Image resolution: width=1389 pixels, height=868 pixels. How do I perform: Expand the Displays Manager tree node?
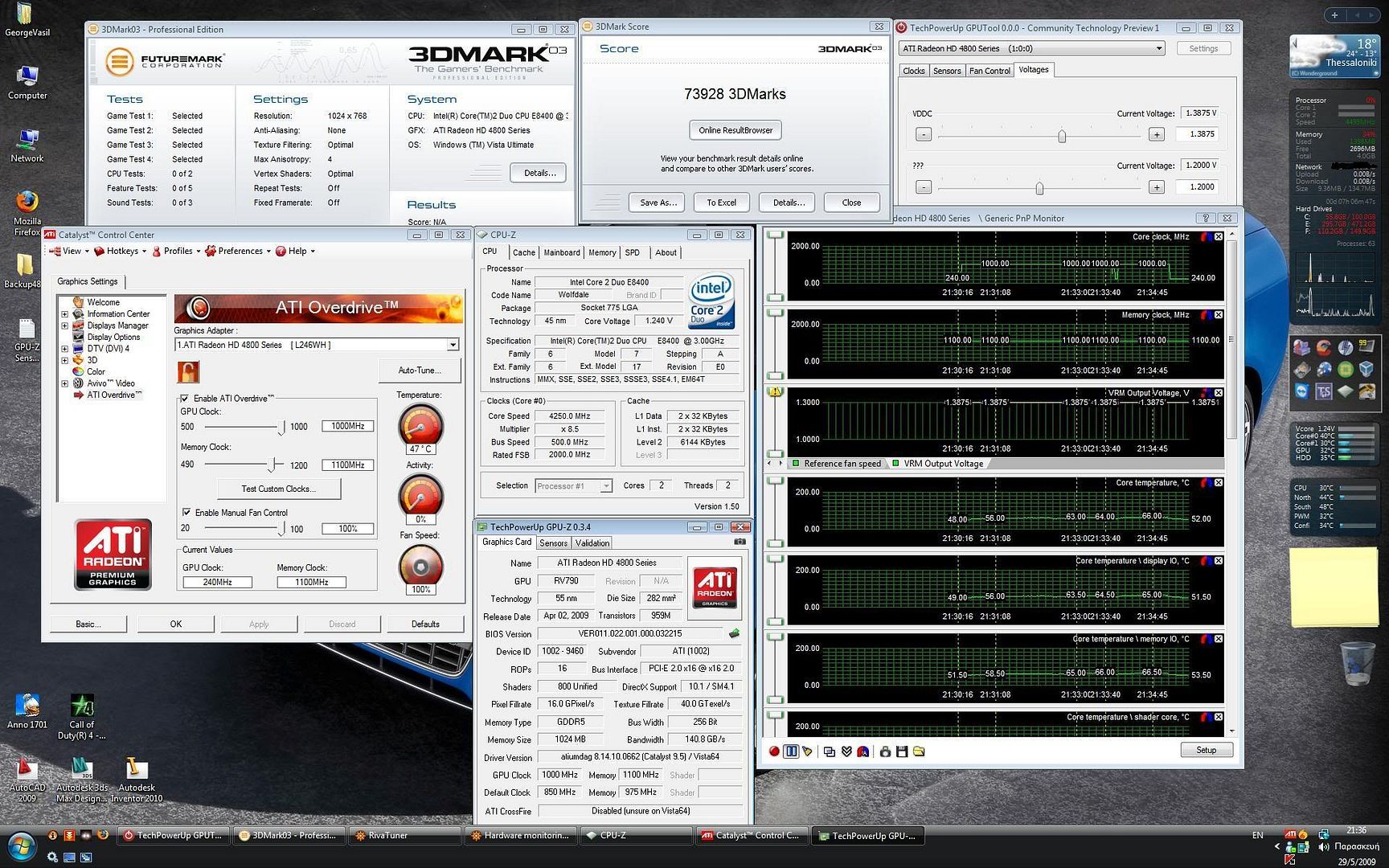click(65, 325)
